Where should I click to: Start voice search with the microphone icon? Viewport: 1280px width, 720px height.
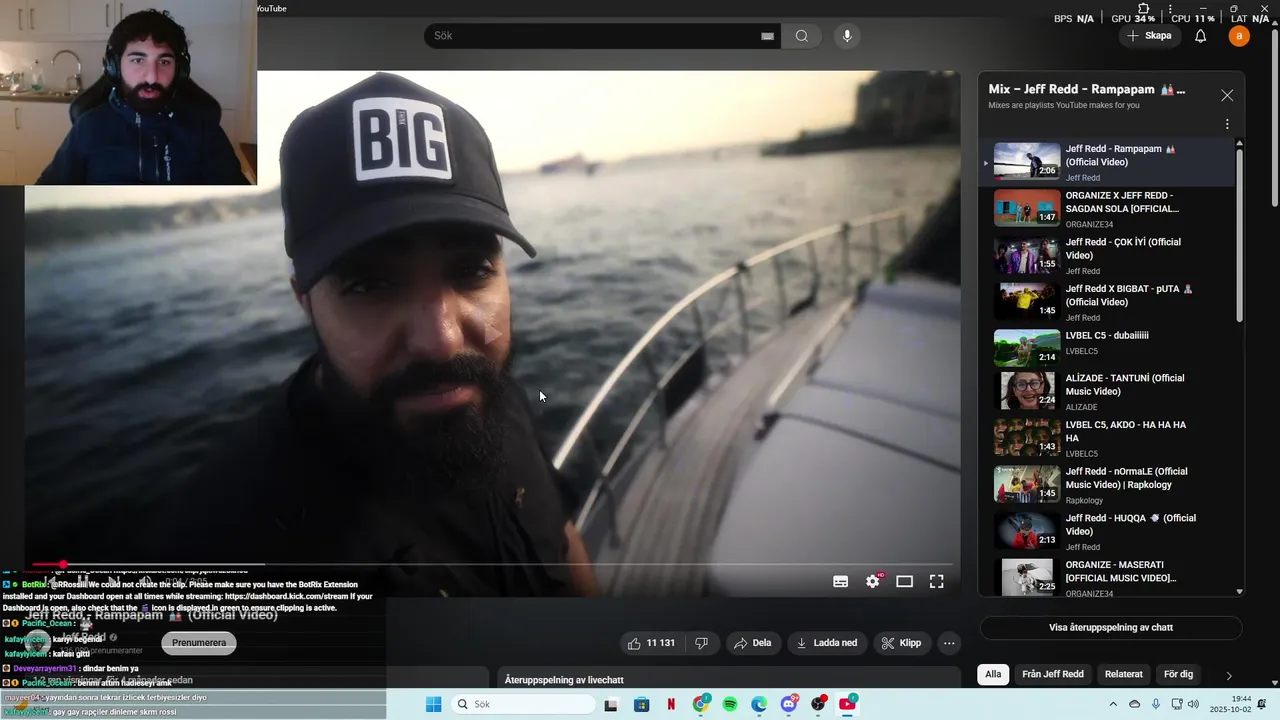tap(847, 36)
